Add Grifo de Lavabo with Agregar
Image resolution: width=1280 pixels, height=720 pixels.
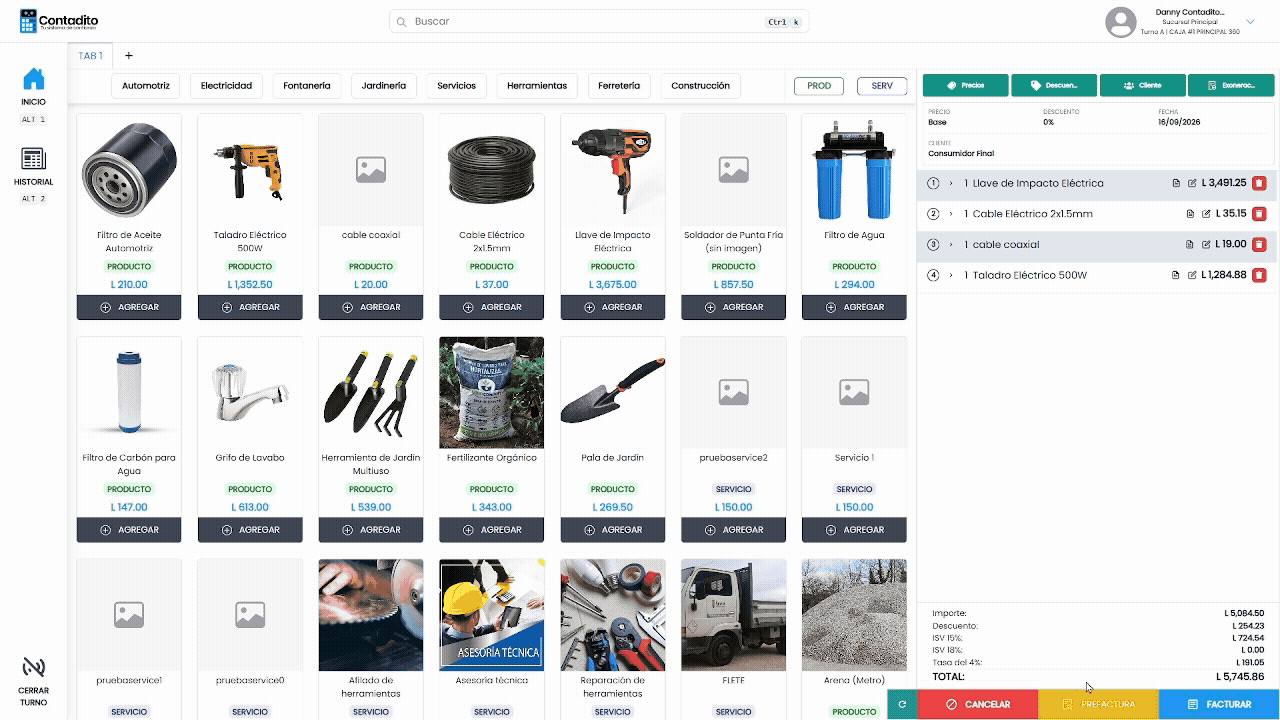(250, 530)
